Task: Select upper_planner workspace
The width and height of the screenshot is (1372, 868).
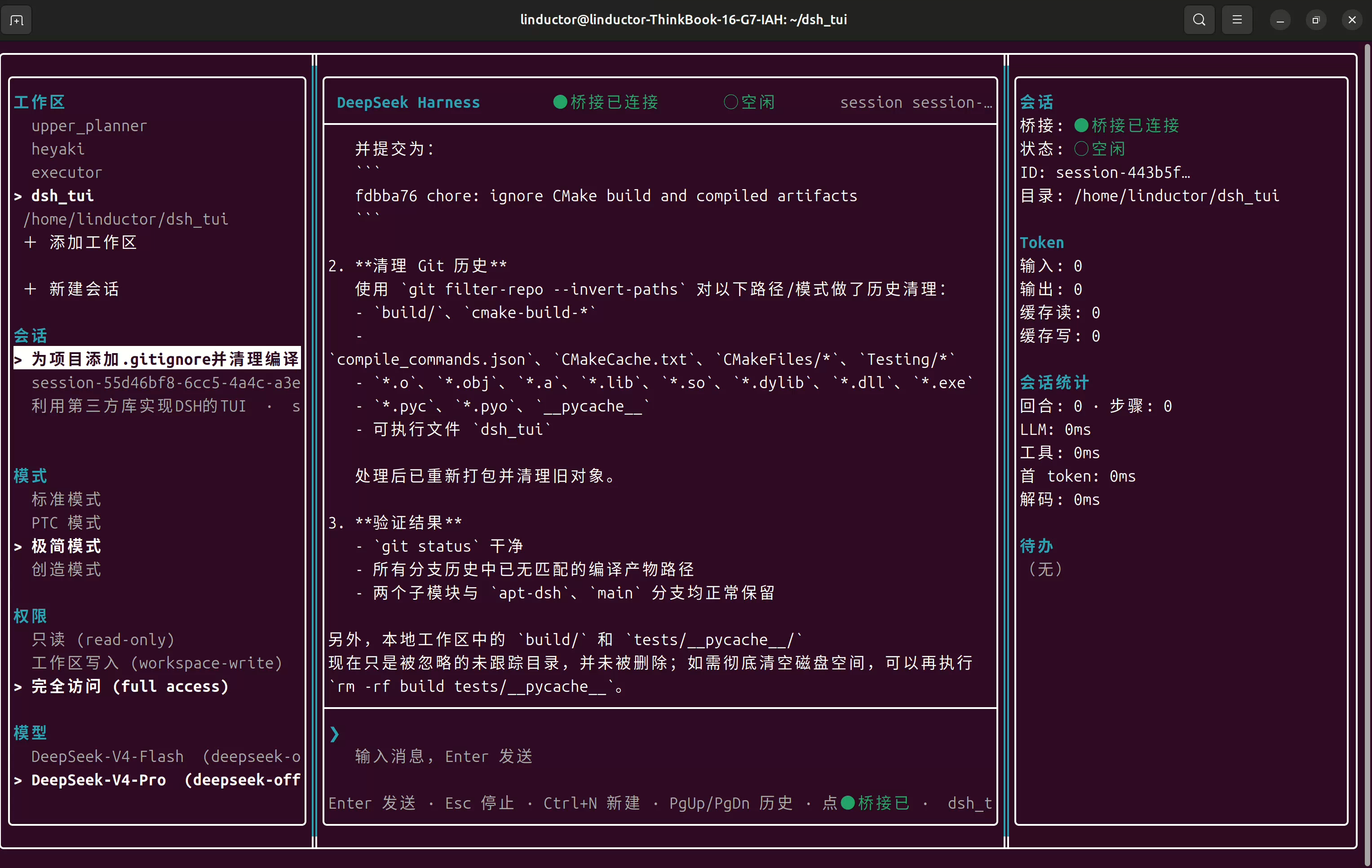Action: (x=89, y=125)
